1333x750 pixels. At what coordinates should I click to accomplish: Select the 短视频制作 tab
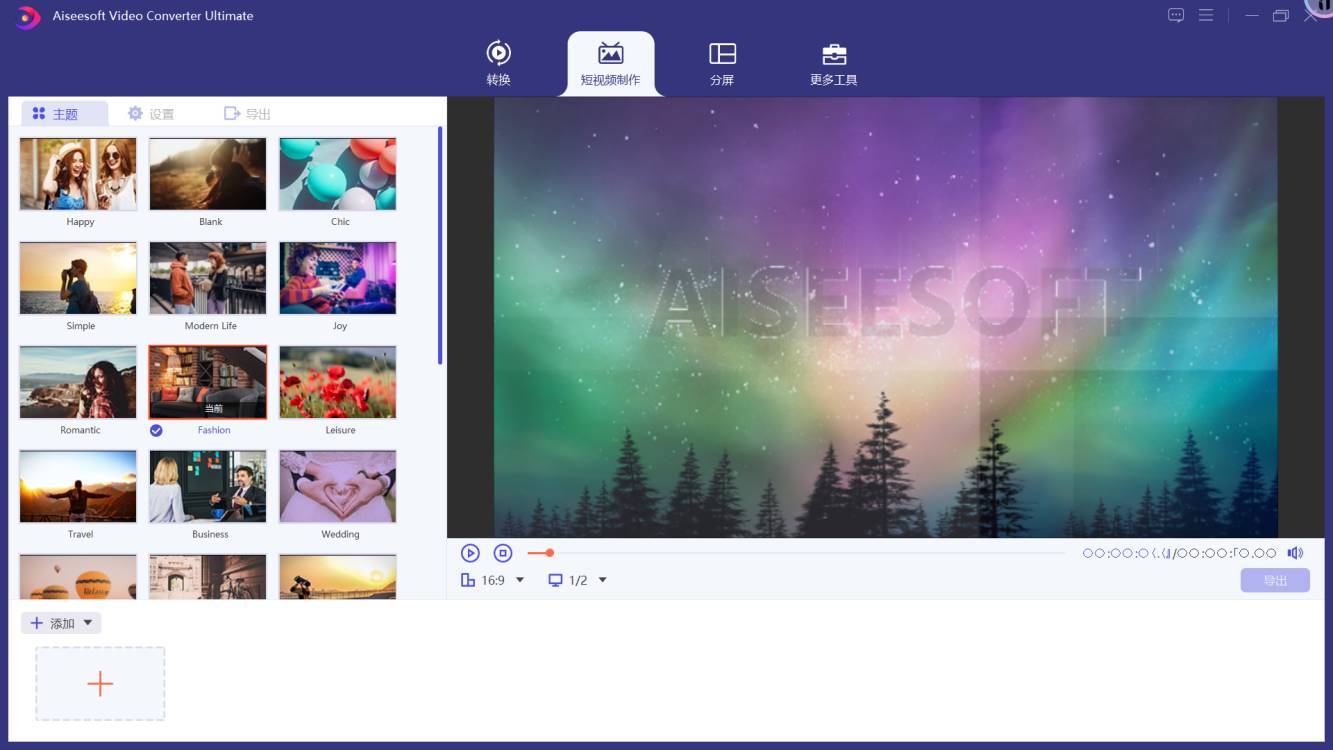[x=610, y=63]
